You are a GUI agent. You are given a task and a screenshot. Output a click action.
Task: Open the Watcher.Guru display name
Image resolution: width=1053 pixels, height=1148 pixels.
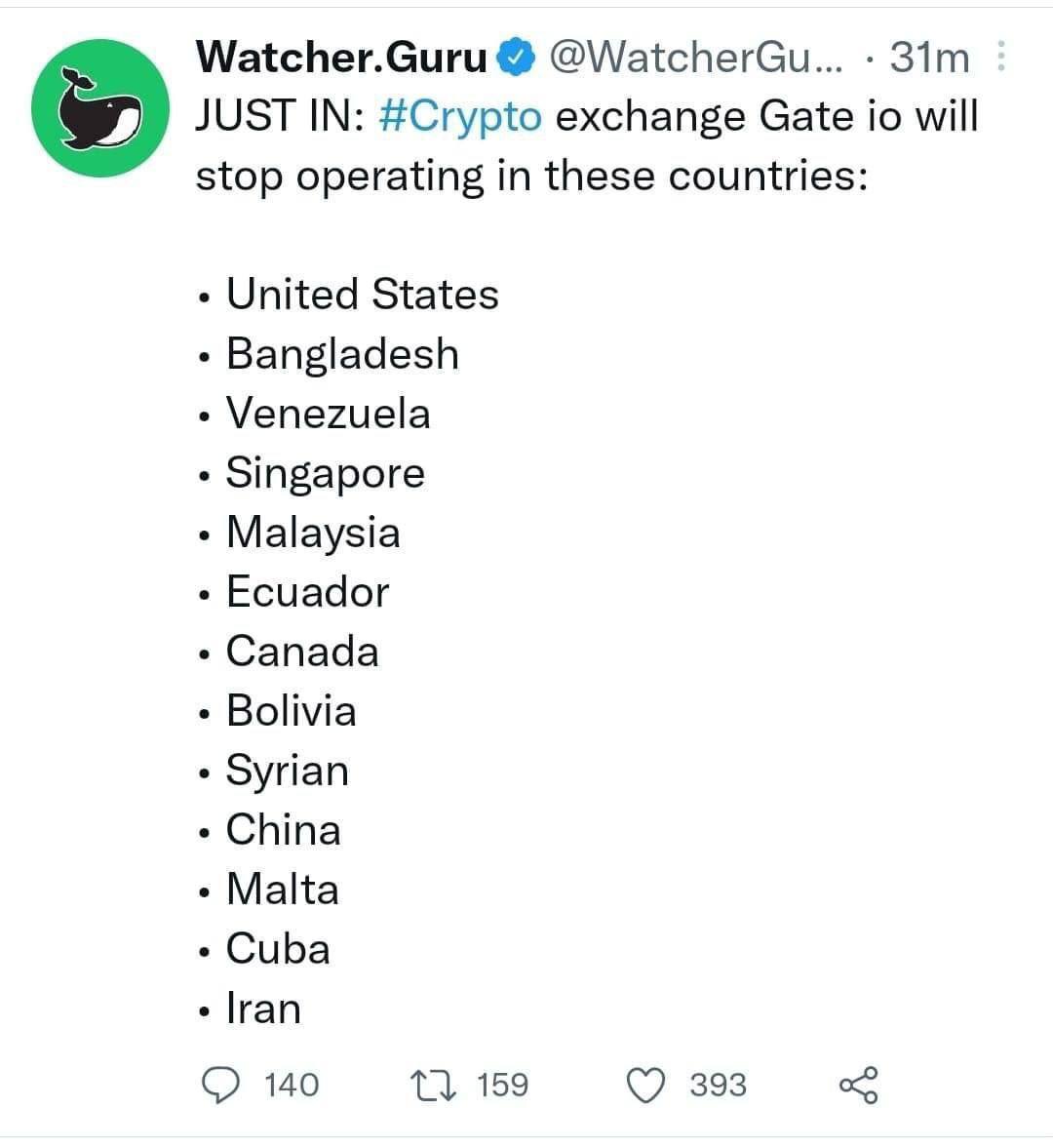click(x=341, y=58)
